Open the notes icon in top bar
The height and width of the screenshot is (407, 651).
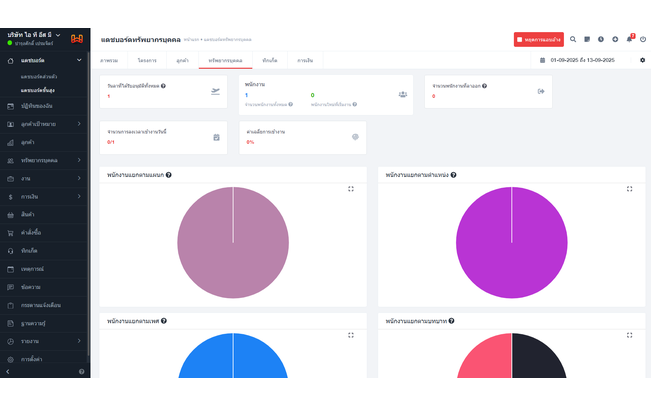[587, 39]
